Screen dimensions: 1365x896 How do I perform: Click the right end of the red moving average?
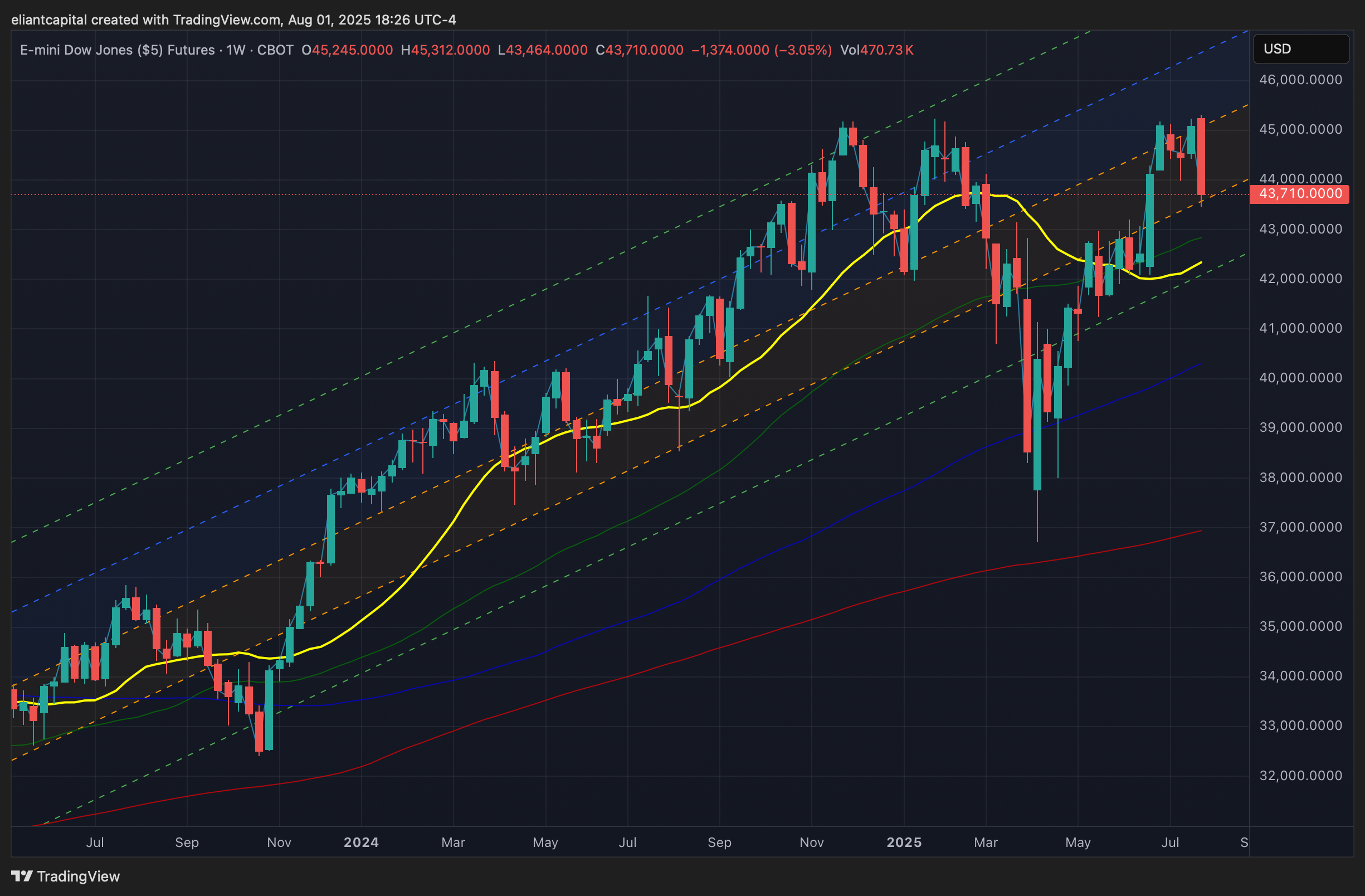click(x=1200, y=531)
